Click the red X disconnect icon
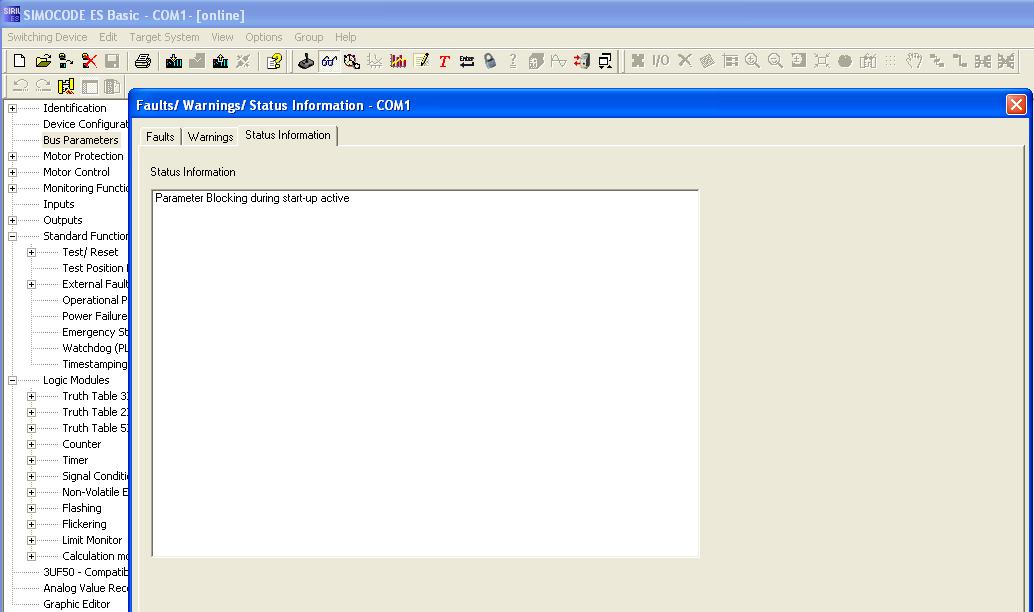 click(x=89, y=61)
